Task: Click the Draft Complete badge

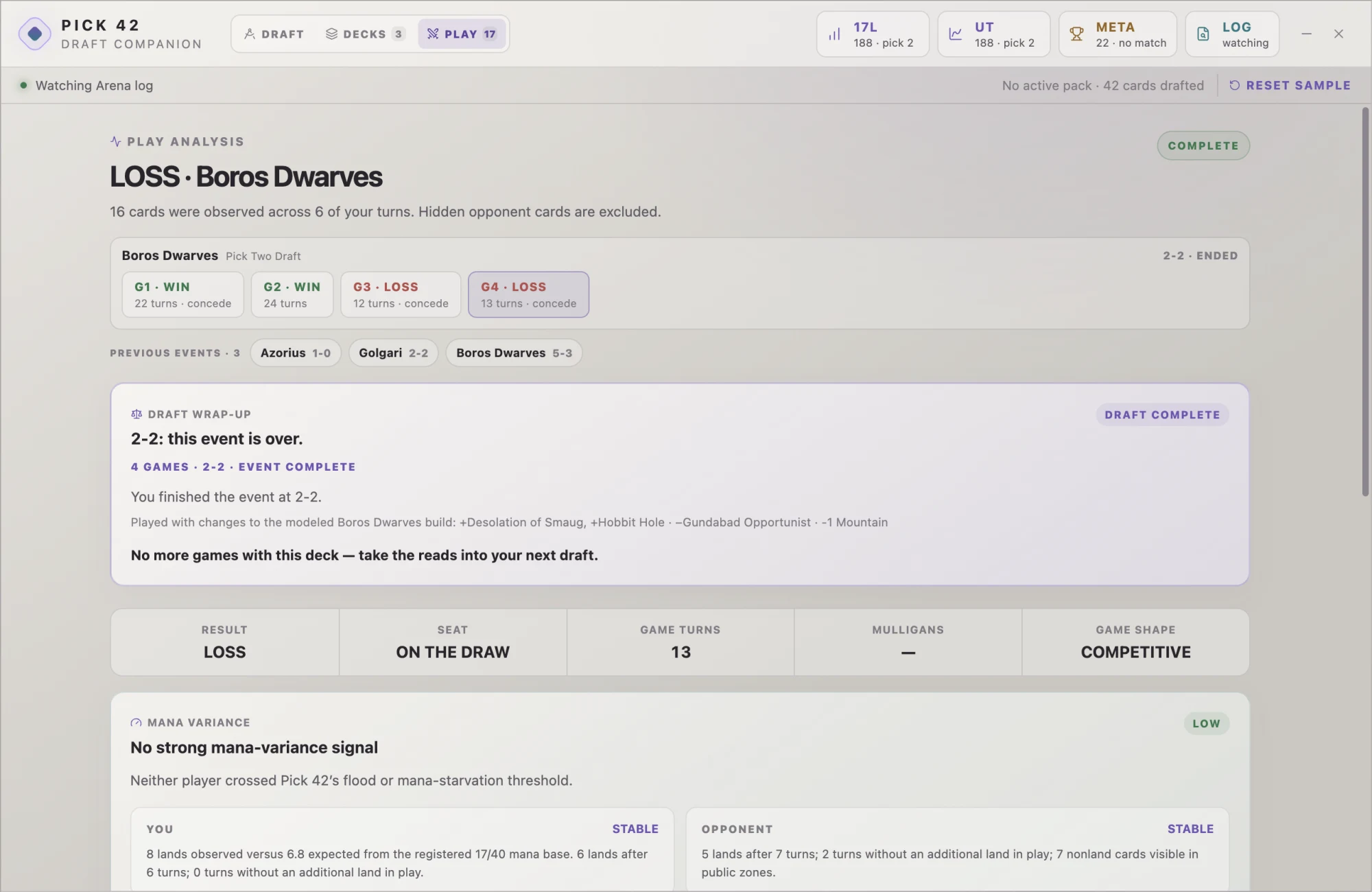Action: tap(1162, 414)
